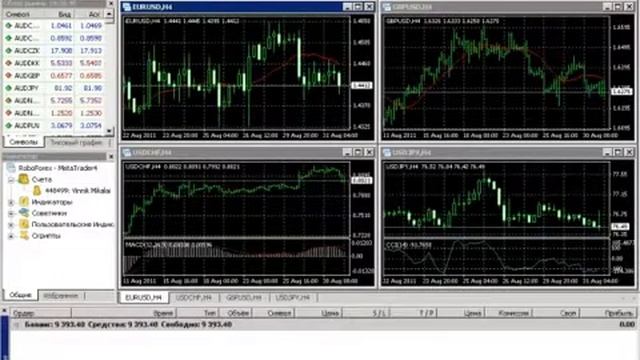This screenshot has height=360, width=640.
Task: Expand the Скрипты tree node
Action: click(11, 236)
